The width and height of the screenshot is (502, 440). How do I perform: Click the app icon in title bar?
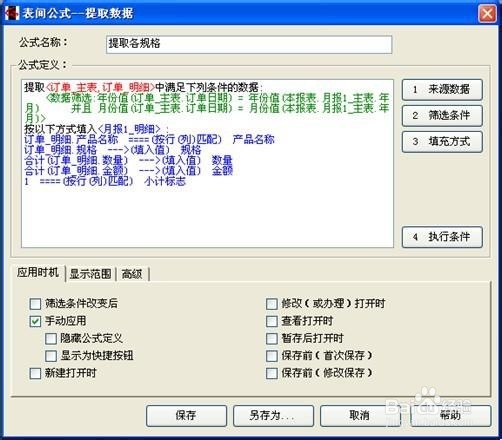12,13
